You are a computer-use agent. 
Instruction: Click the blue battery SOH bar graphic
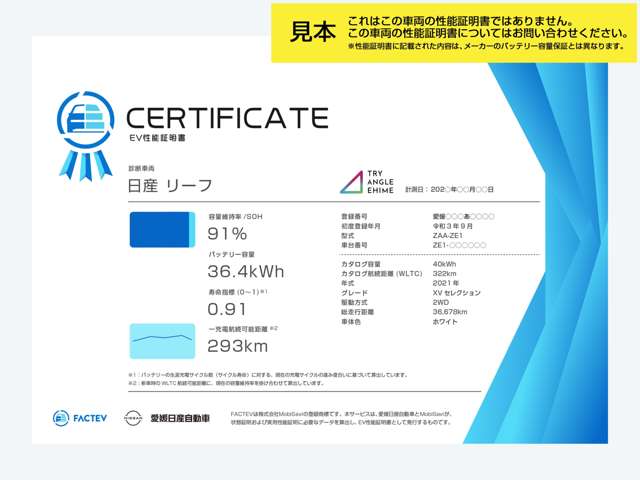[162, 229]
